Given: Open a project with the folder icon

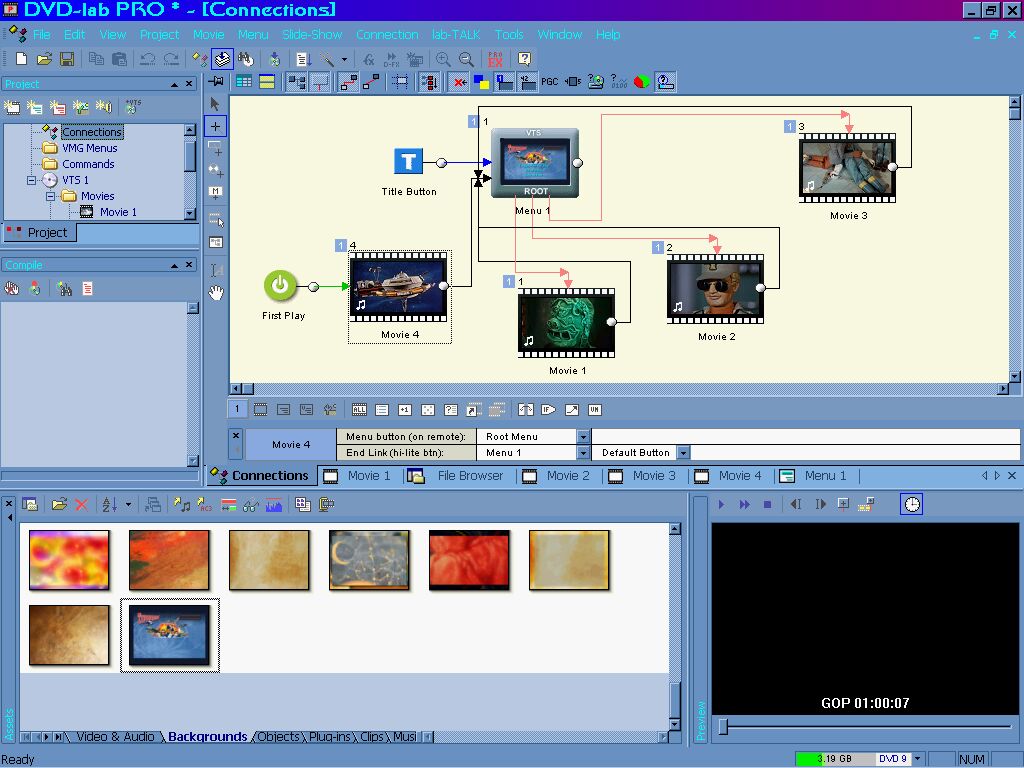Looking at the screenshot, I should 44,59.
